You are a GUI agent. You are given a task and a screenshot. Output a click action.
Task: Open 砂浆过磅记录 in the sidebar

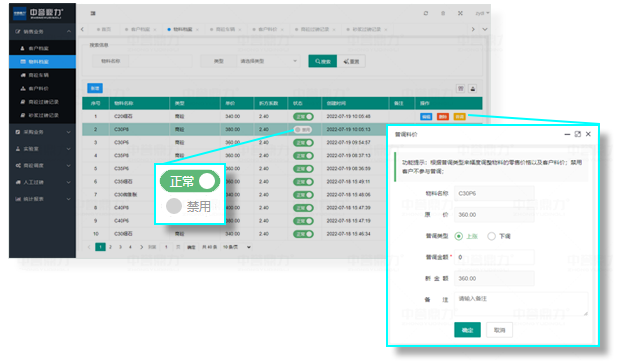(x=42, y=115)
